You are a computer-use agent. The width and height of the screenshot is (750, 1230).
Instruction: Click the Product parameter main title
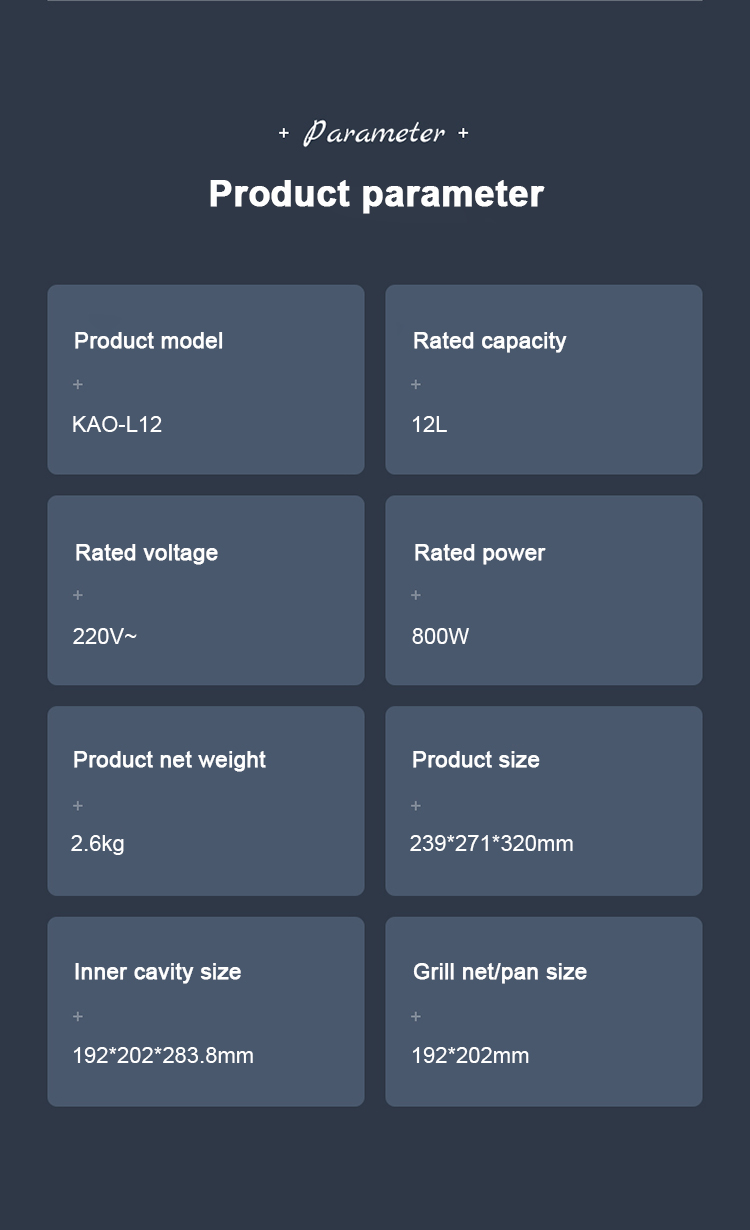(376, 194)
